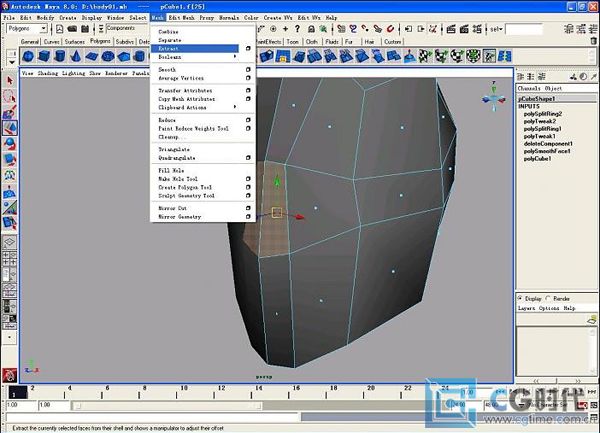Viewport: 600px width, 433px height.
Task: Open the Layers menu in layer editor
Action: click(527, 308)
